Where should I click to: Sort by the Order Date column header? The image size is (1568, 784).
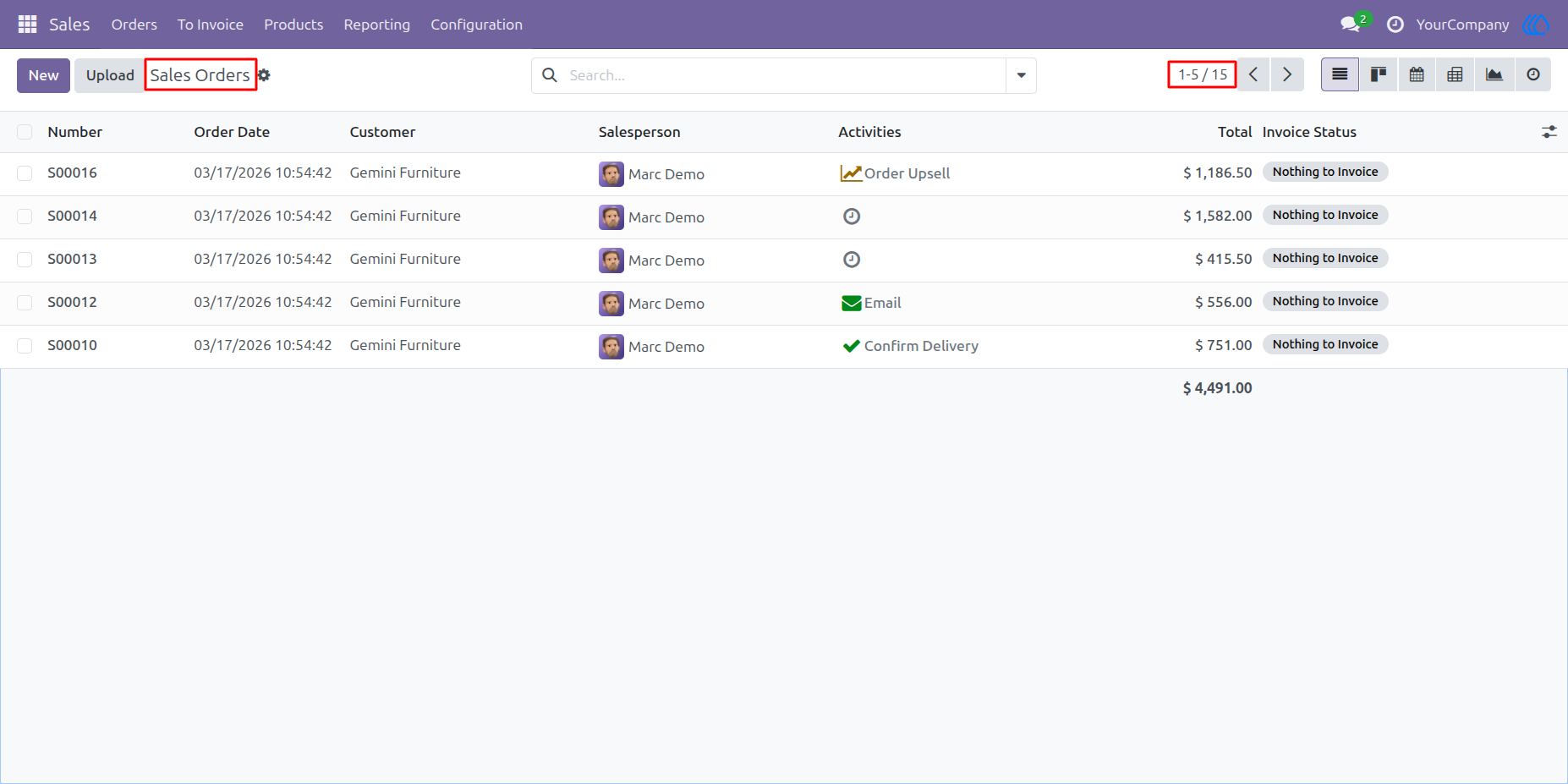coord(232,132)
